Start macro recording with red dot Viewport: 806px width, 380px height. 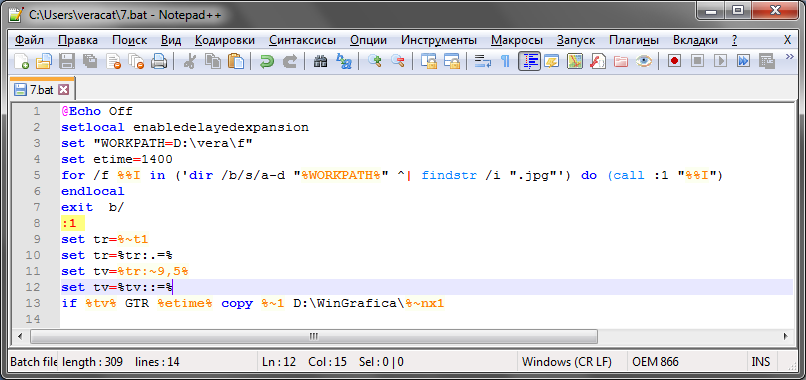tap(674, 62)
